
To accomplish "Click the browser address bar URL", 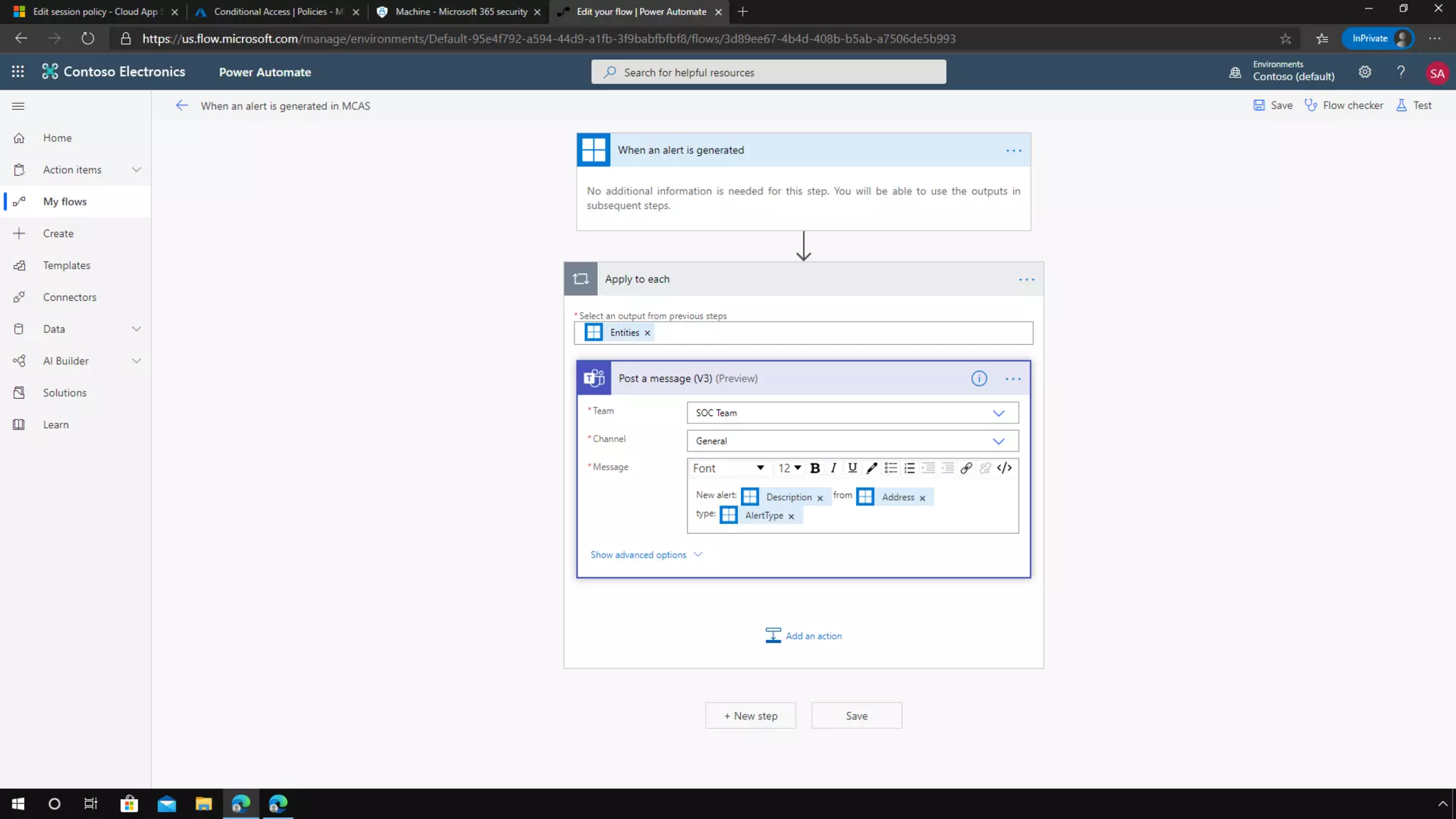I will point(548,38).
